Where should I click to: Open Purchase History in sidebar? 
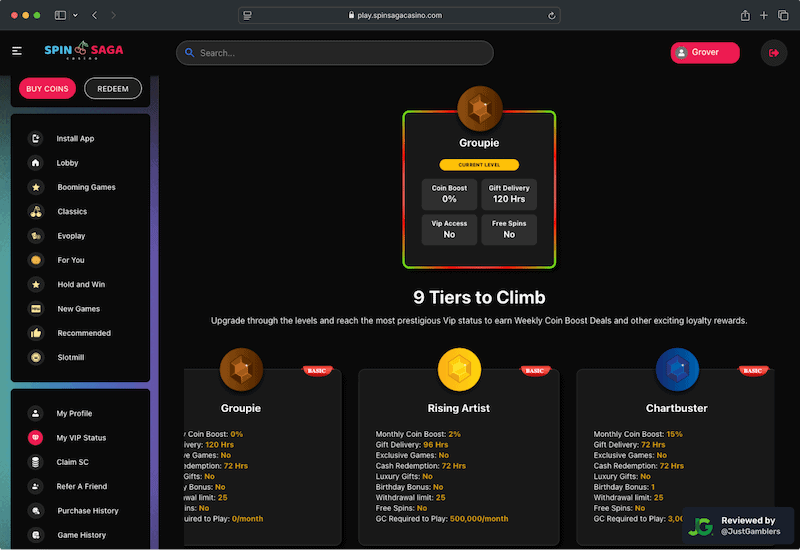click(x=87, y=511)
